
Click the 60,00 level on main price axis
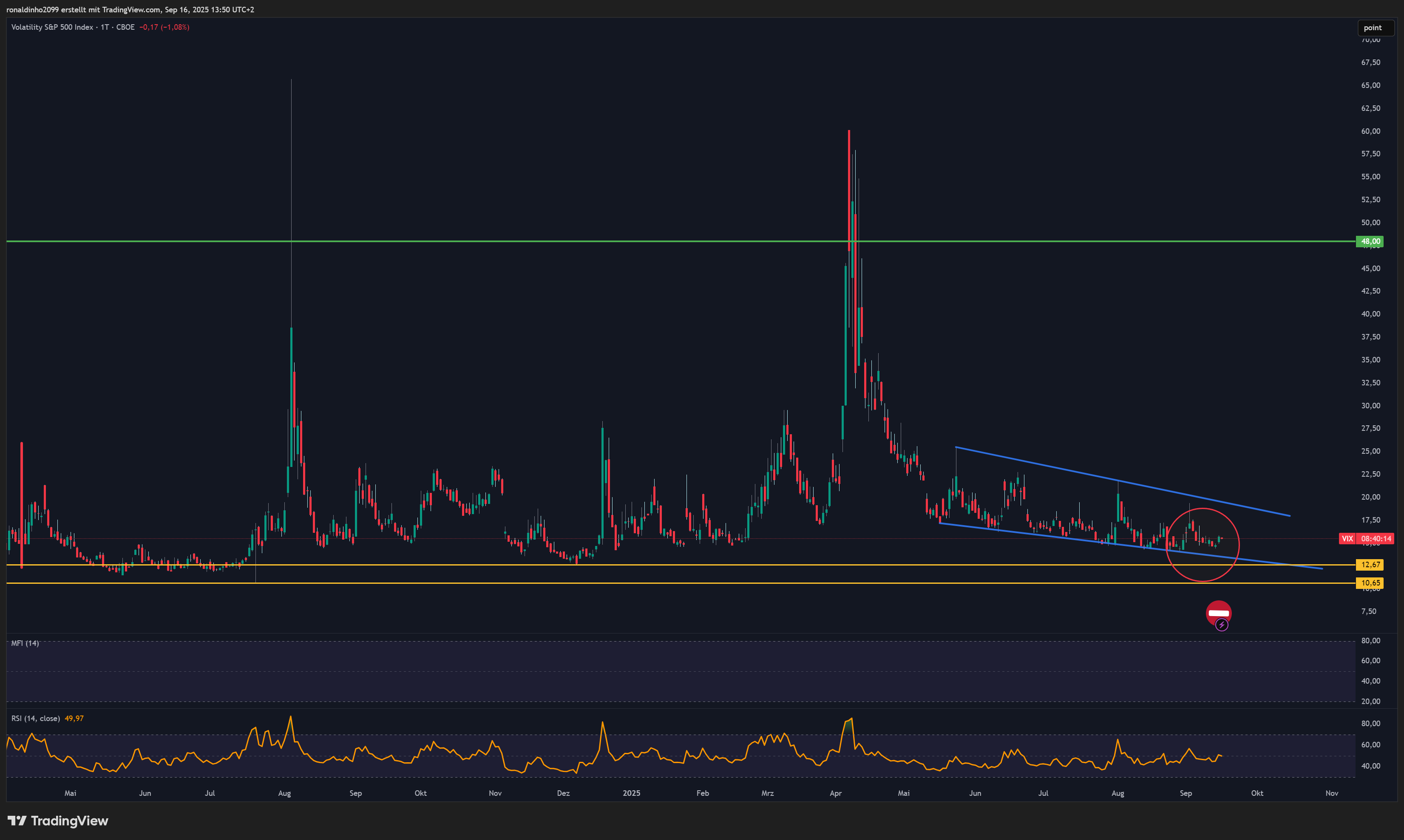[1370, 131]
